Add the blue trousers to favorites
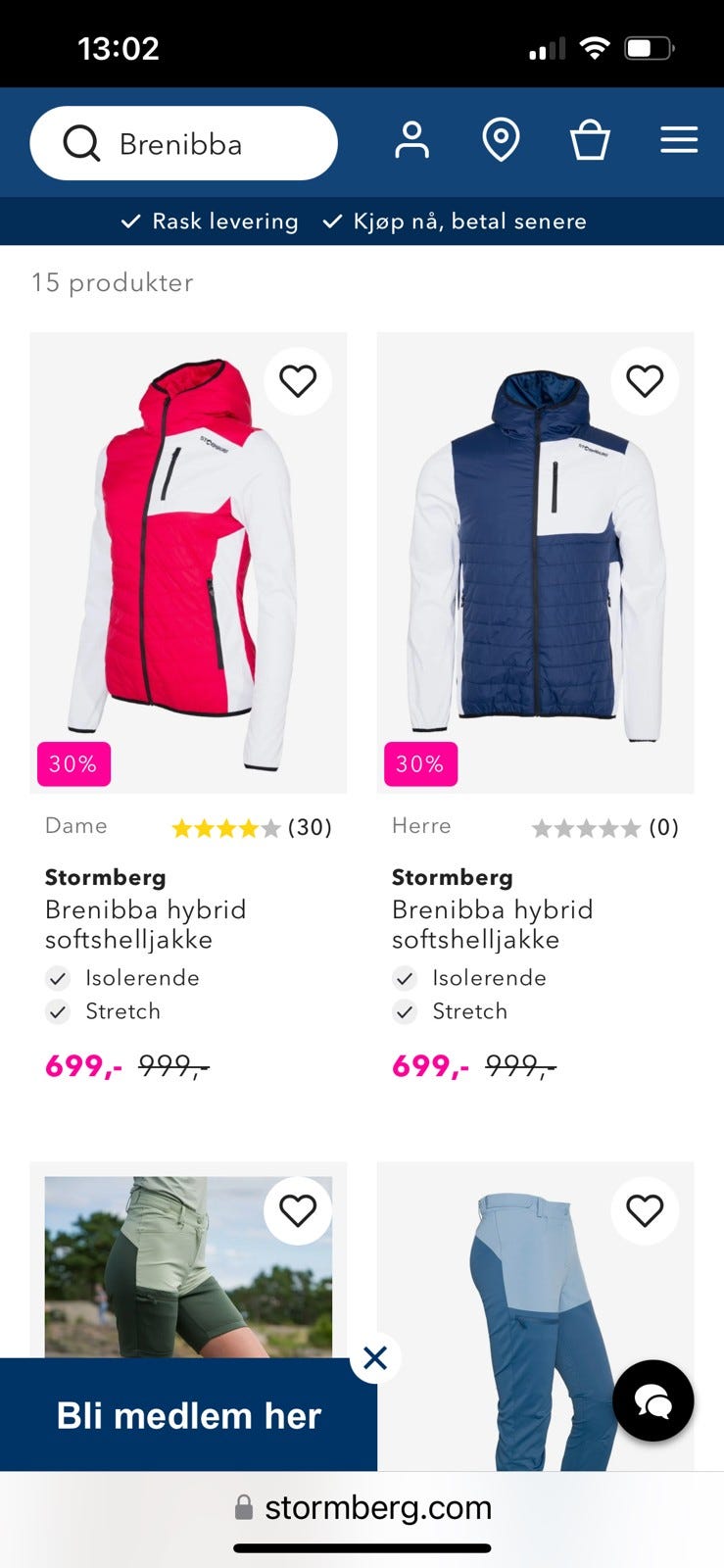This screenshot has height=1568, width=724. (x=645, y=1210)
